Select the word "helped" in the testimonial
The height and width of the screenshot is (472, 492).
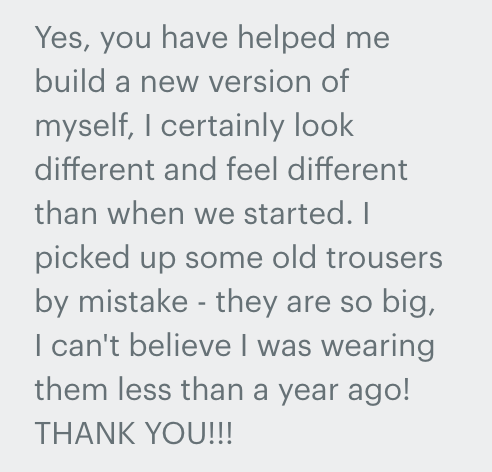click(x=286, y=39)
